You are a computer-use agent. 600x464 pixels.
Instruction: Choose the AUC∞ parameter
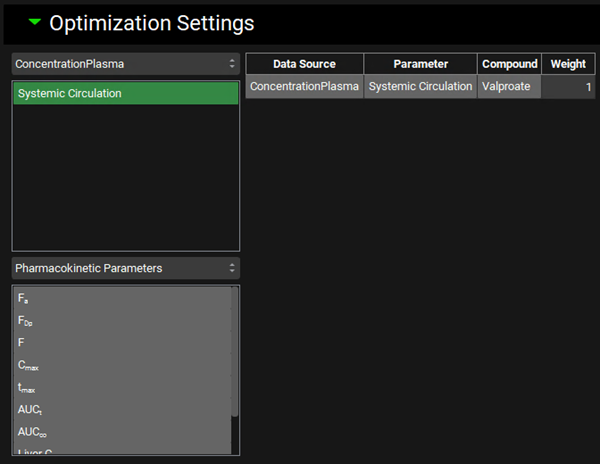pyautogui.click(x=120, y=431)
